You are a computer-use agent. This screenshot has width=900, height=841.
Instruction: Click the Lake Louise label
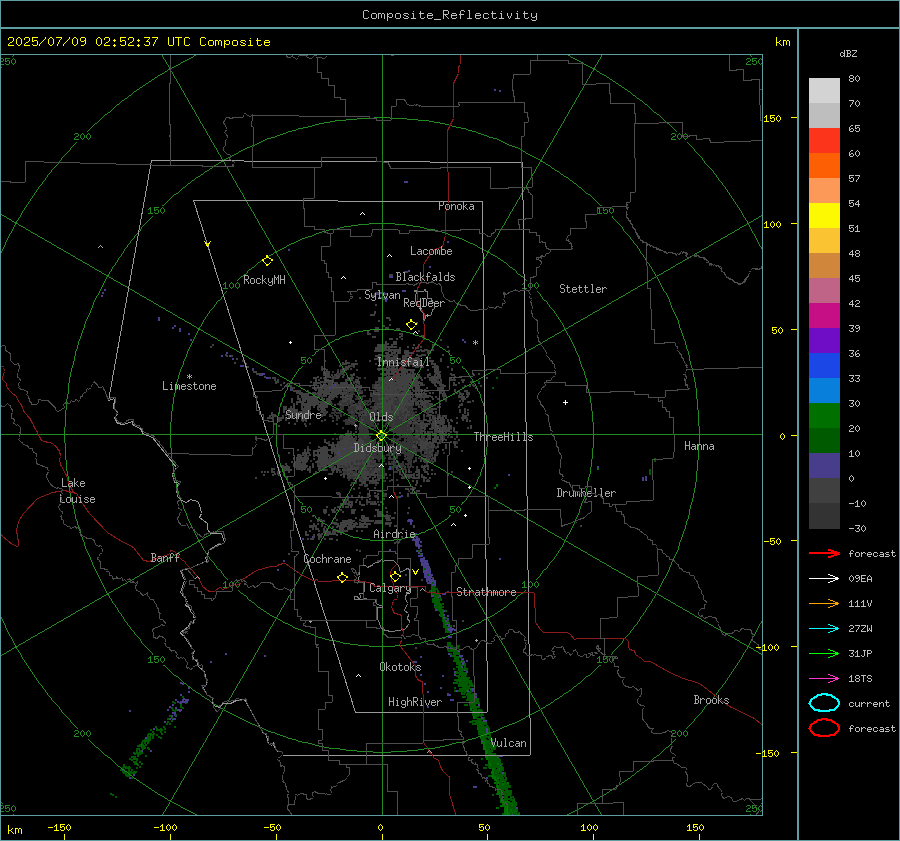tap(77, 491)
